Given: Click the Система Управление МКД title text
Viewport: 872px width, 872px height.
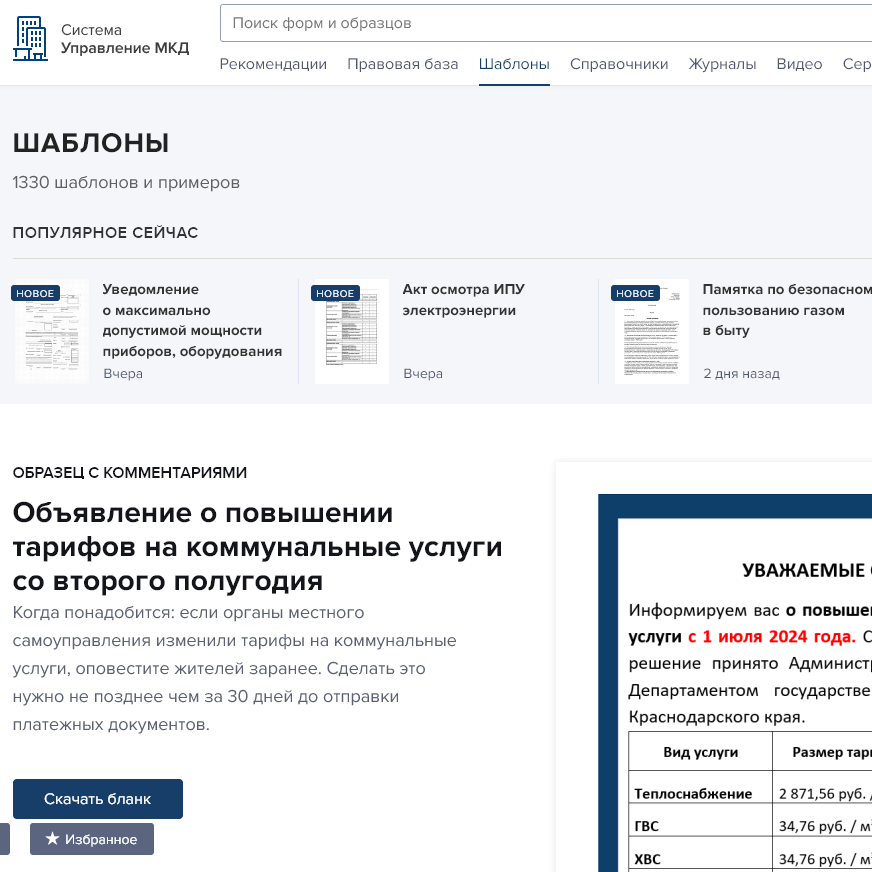Looking at the screenshot, I should [125, 39].
